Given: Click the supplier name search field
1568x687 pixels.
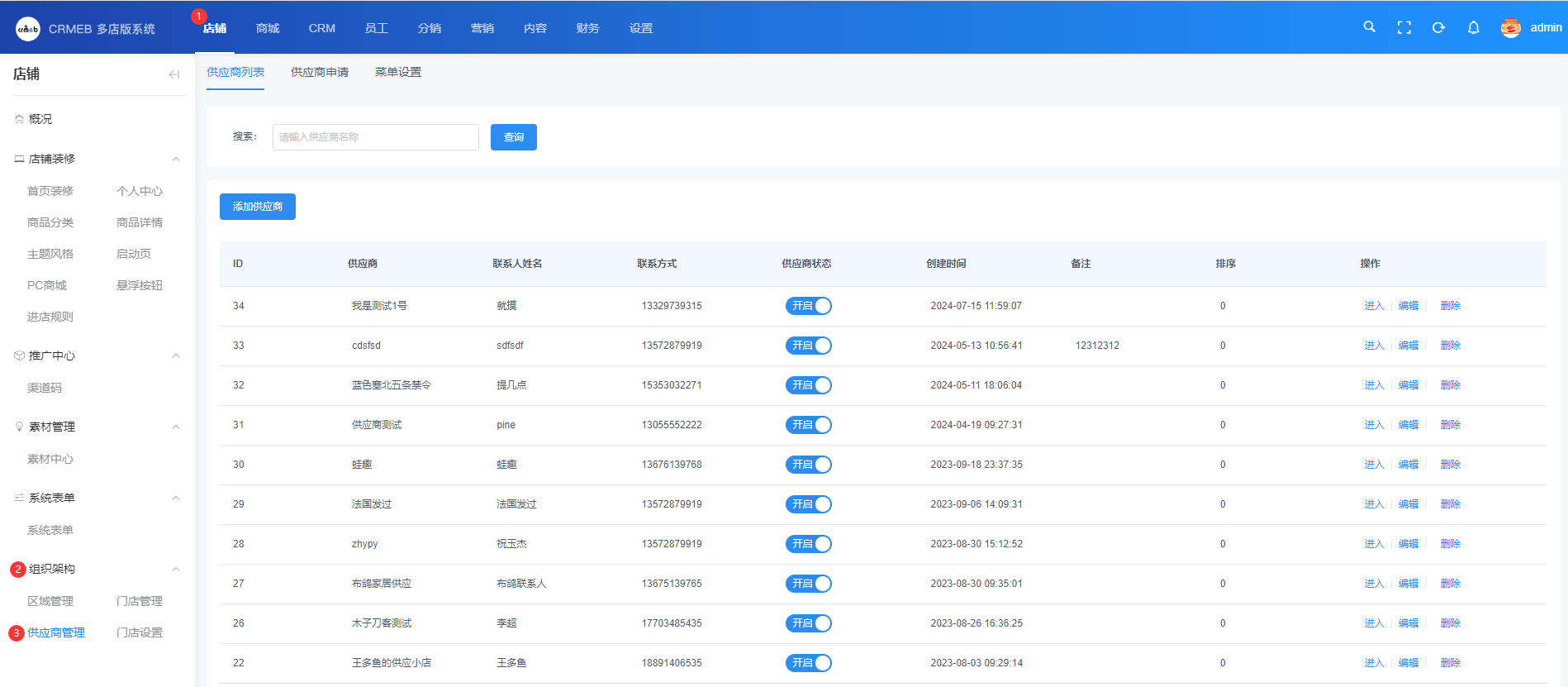Looking at the screenshot, I should [375, 137].
